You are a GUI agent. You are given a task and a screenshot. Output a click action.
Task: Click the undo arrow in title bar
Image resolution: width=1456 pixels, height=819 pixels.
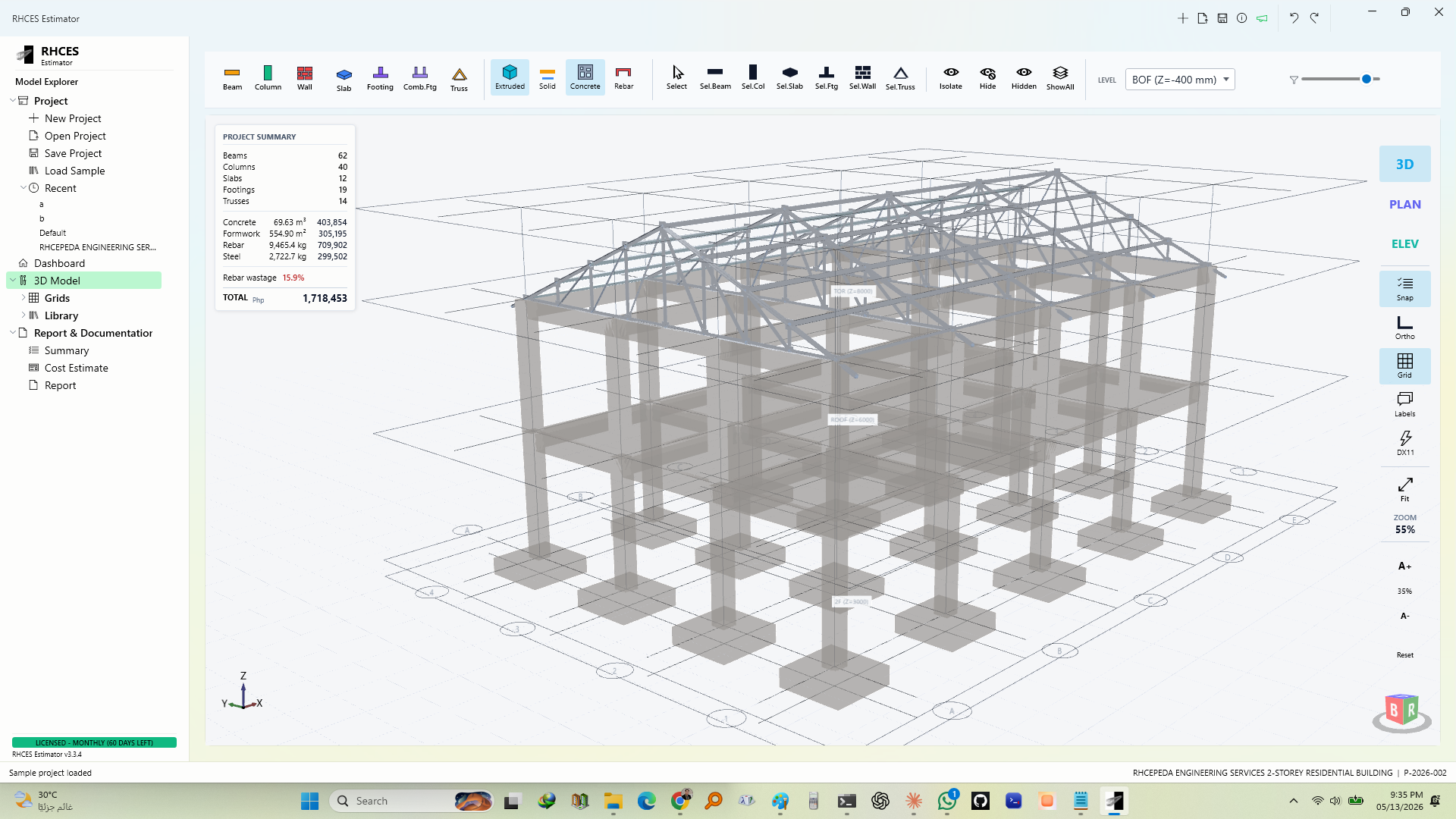pos(1294,18)
